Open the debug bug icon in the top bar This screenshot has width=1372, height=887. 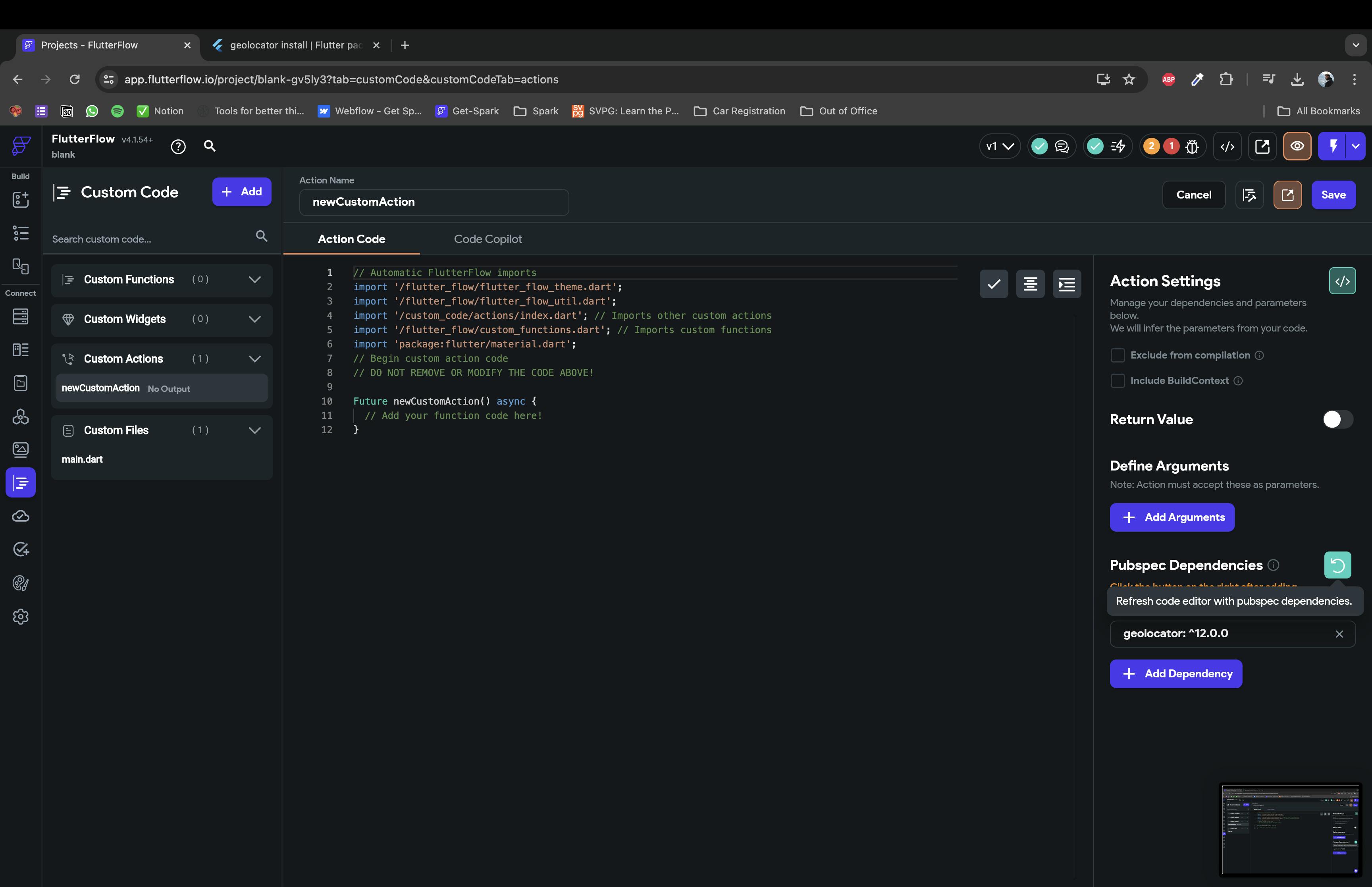(1192, 146)
